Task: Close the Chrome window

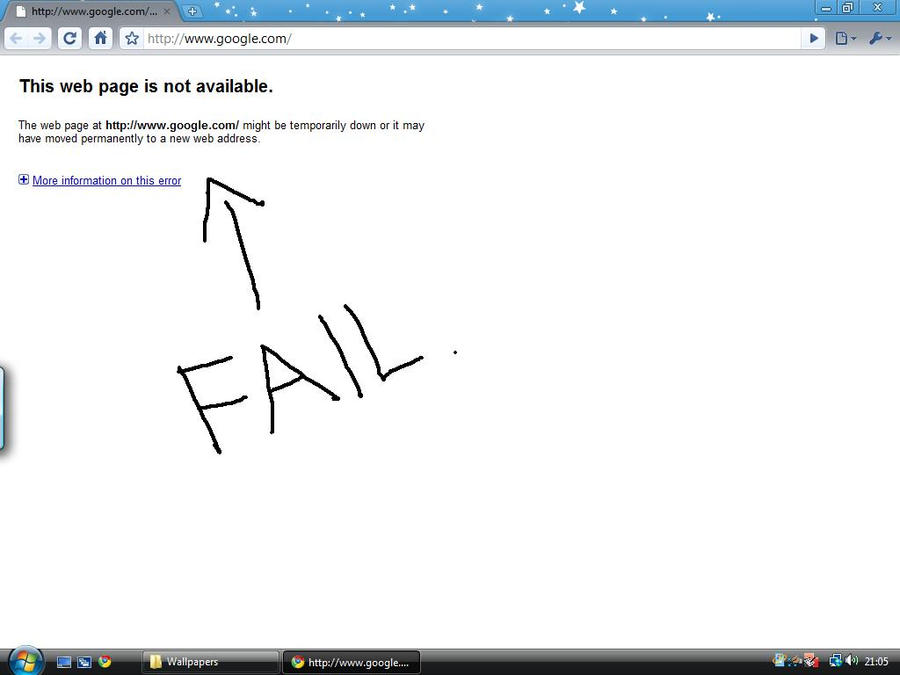Action: 878,7
